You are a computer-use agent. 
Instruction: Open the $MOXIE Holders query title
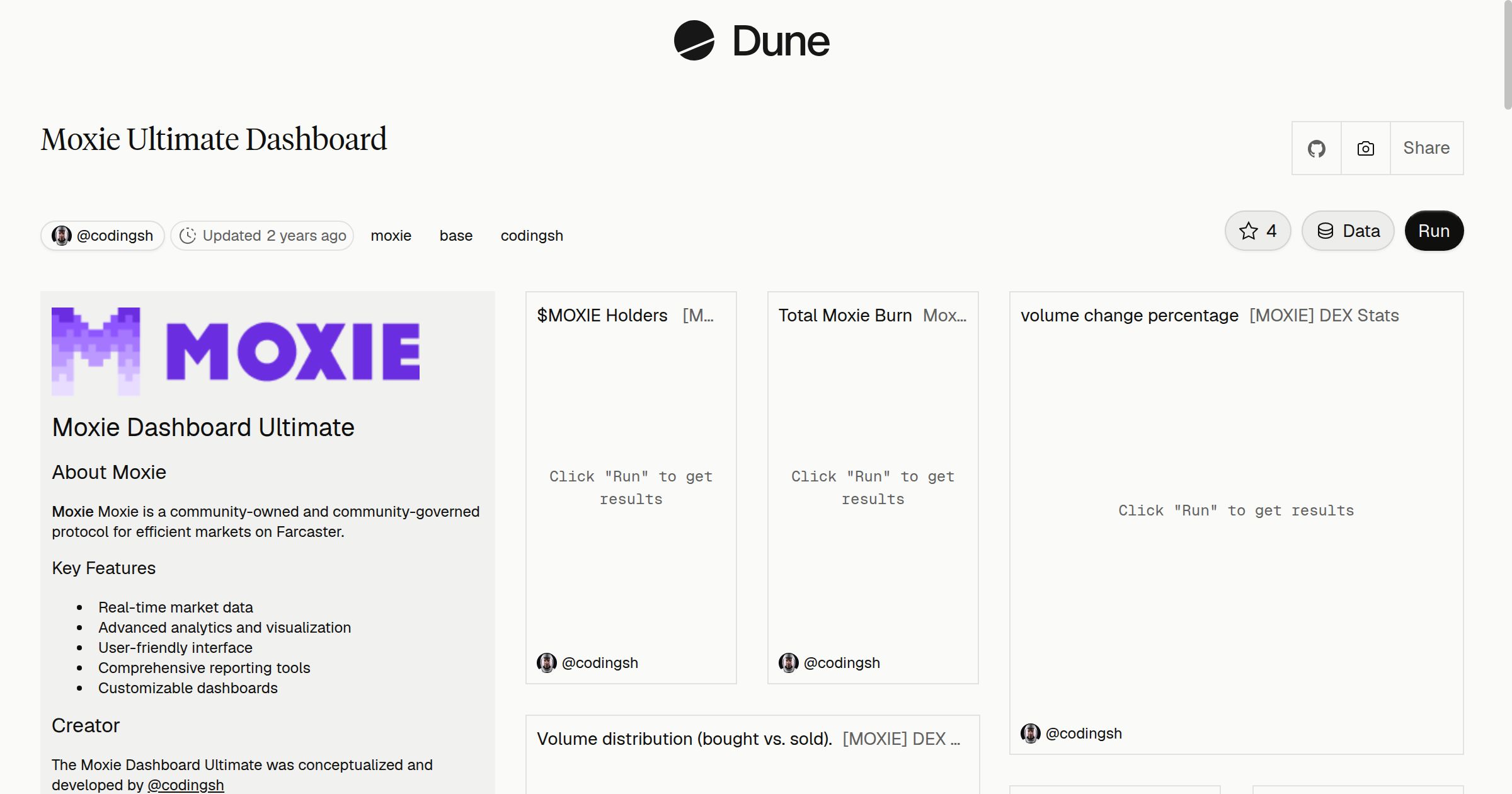[602, 315]
